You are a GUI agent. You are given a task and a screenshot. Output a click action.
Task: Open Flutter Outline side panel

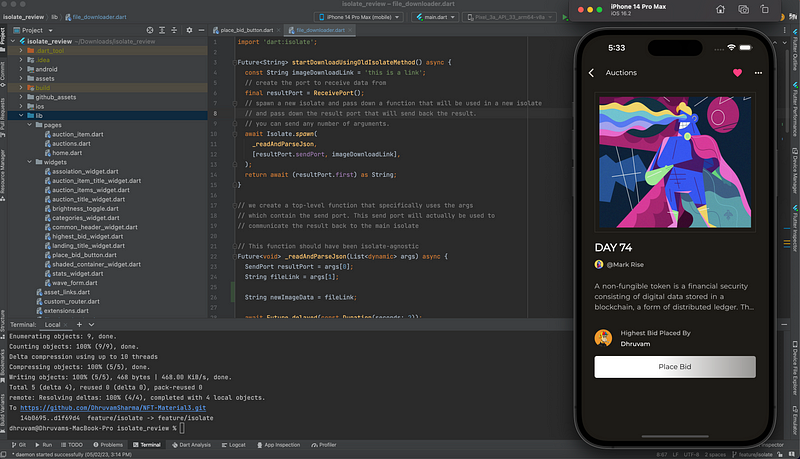pyautogui.click(x=795, y=49)
